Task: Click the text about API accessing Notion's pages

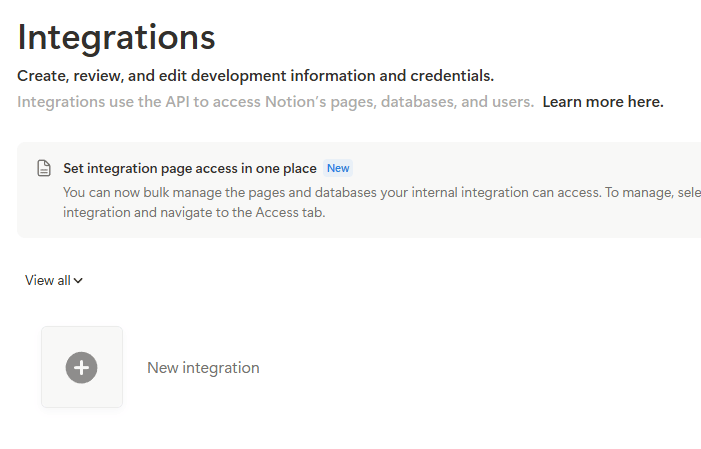Action: [275, 102]
